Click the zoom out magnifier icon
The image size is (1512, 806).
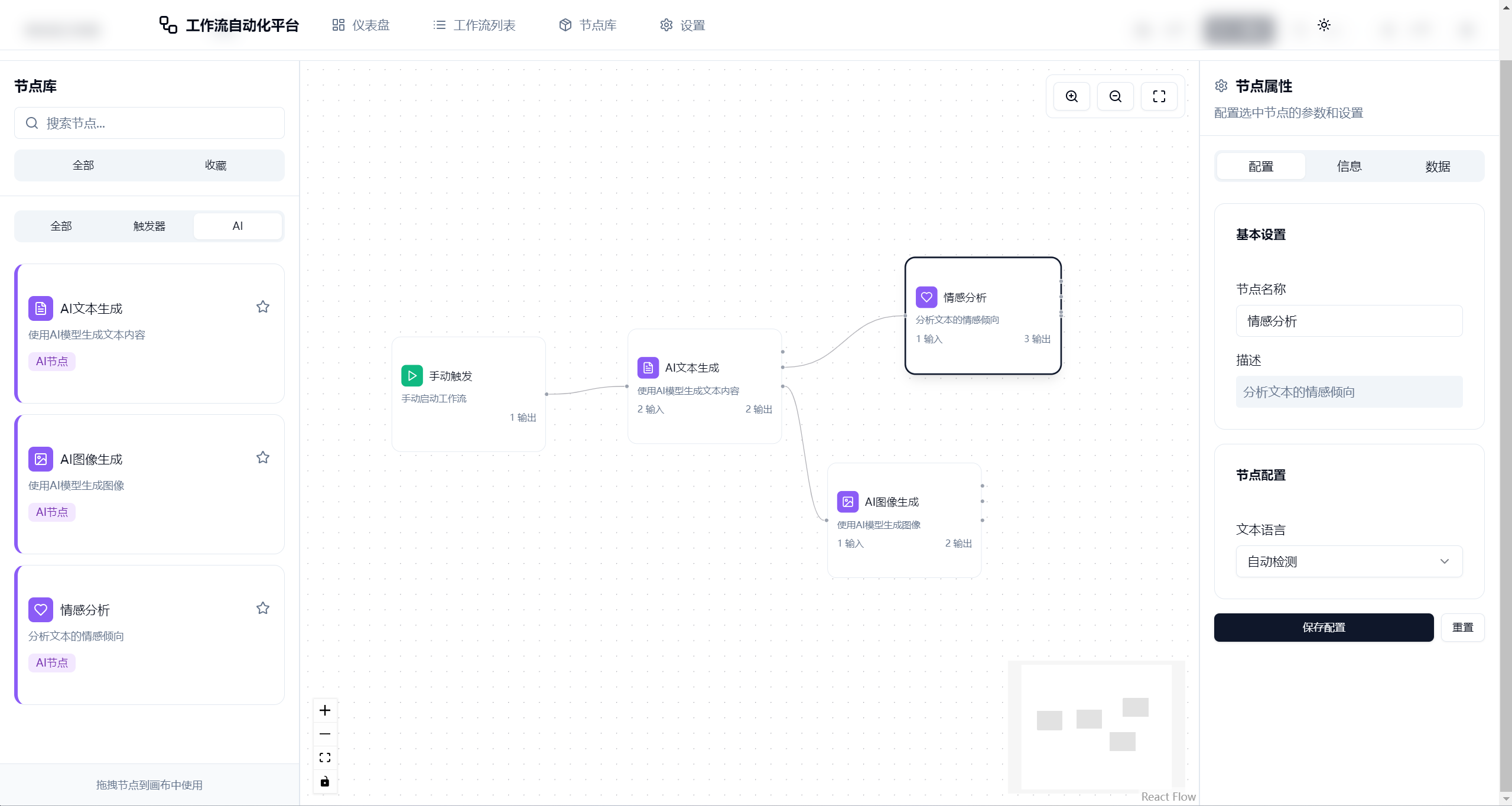(x=1115, y=96)
